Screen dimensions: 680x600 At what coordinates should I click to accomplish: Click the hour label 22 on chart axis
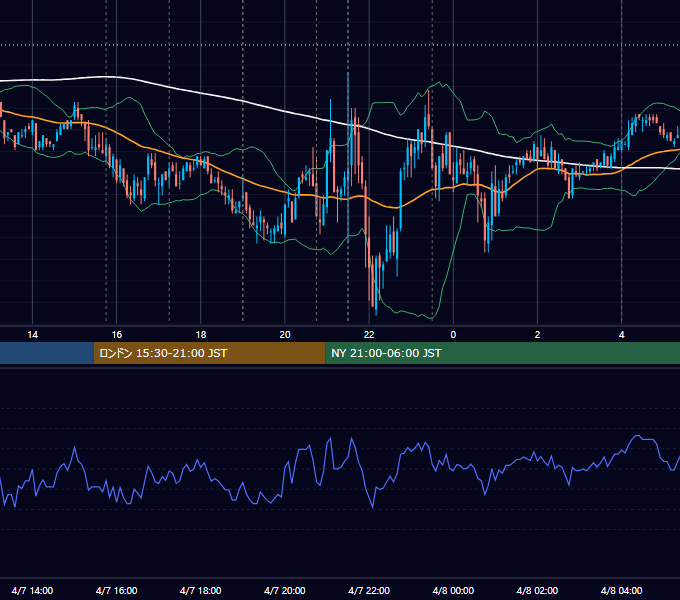tap(369, 335)
